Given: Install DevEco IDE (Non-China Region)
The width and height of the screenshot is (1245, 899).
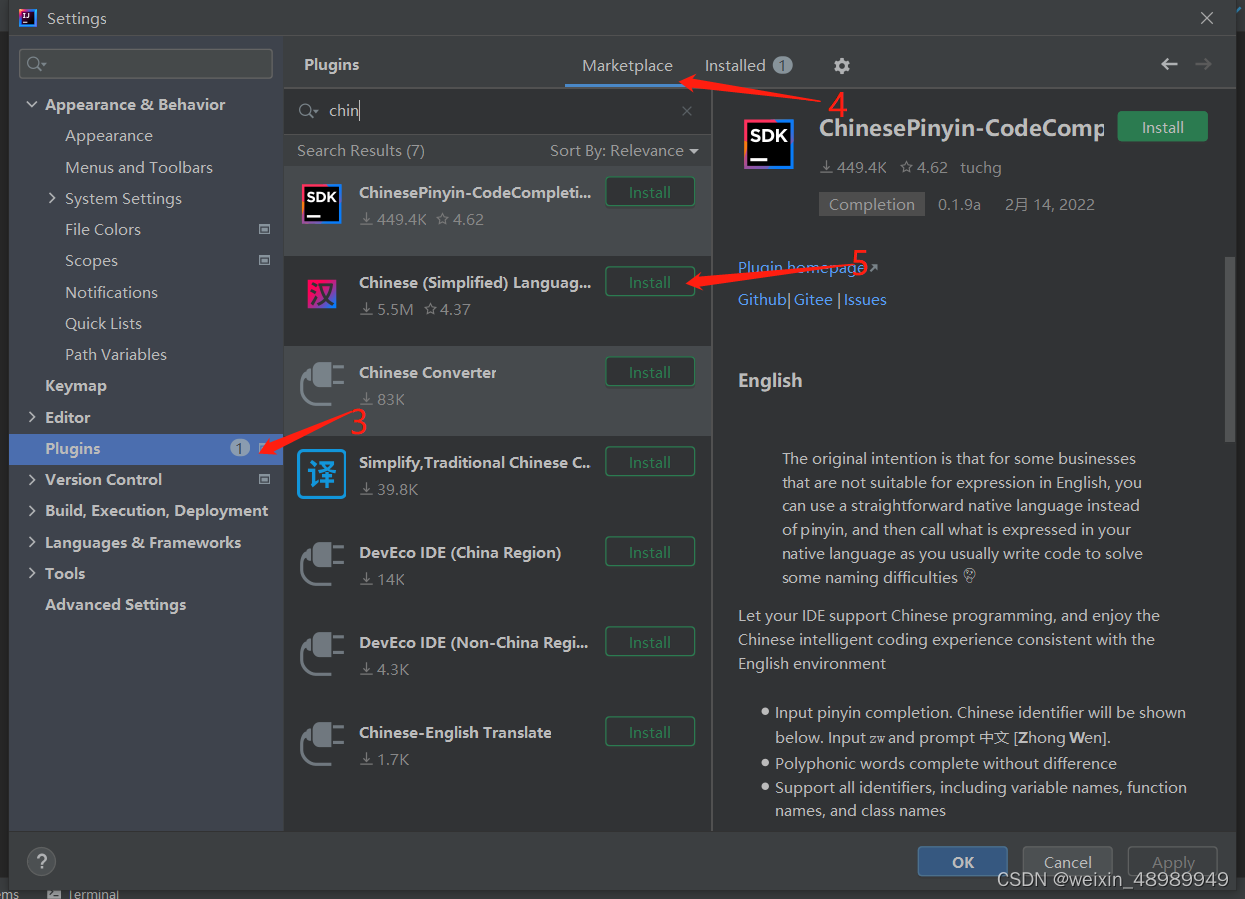Looking at the screenshot, I should 650,642.
